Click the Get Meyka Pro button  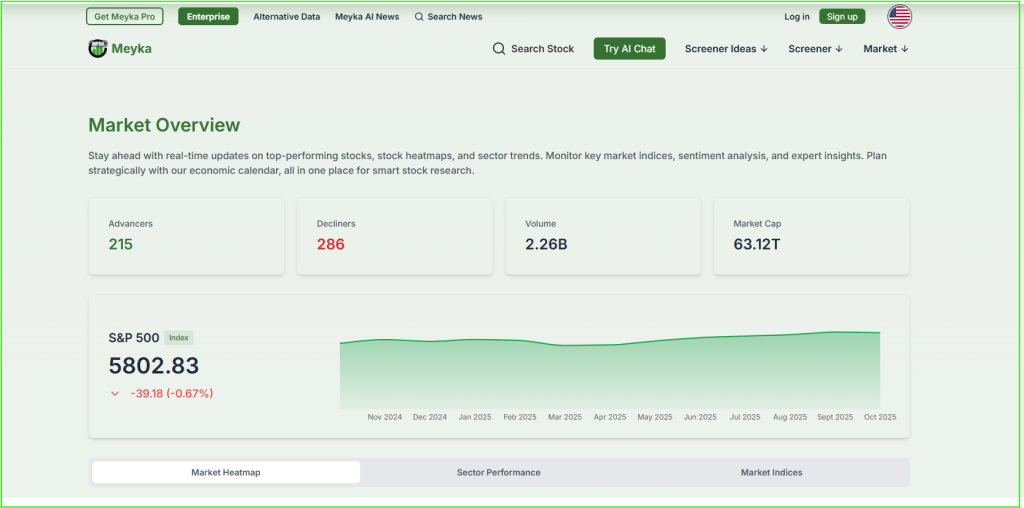pos(125,17)
